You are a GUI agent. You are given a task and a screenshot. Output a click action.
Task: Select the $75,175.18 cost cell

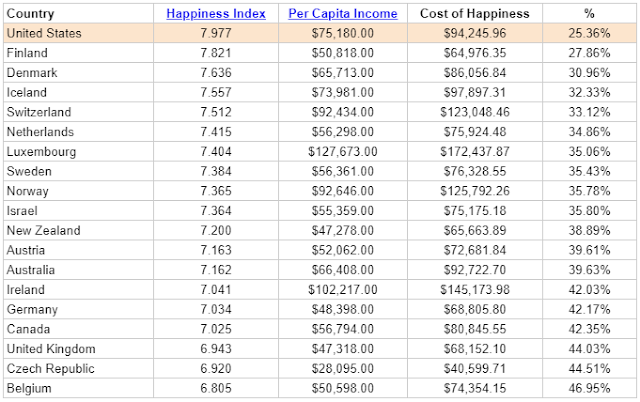click(x=475, y=211)
